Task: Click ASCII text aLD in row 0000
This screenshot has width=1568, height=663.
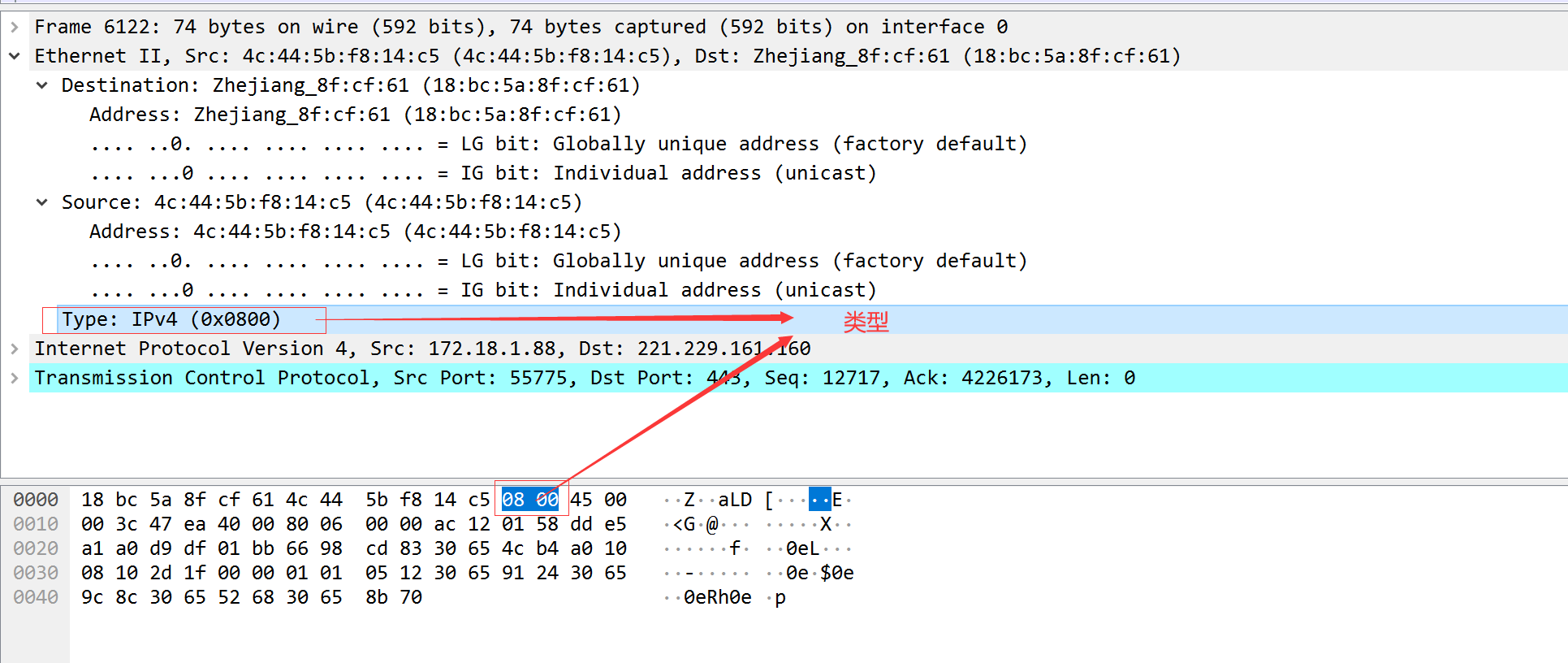Action: 735,500
